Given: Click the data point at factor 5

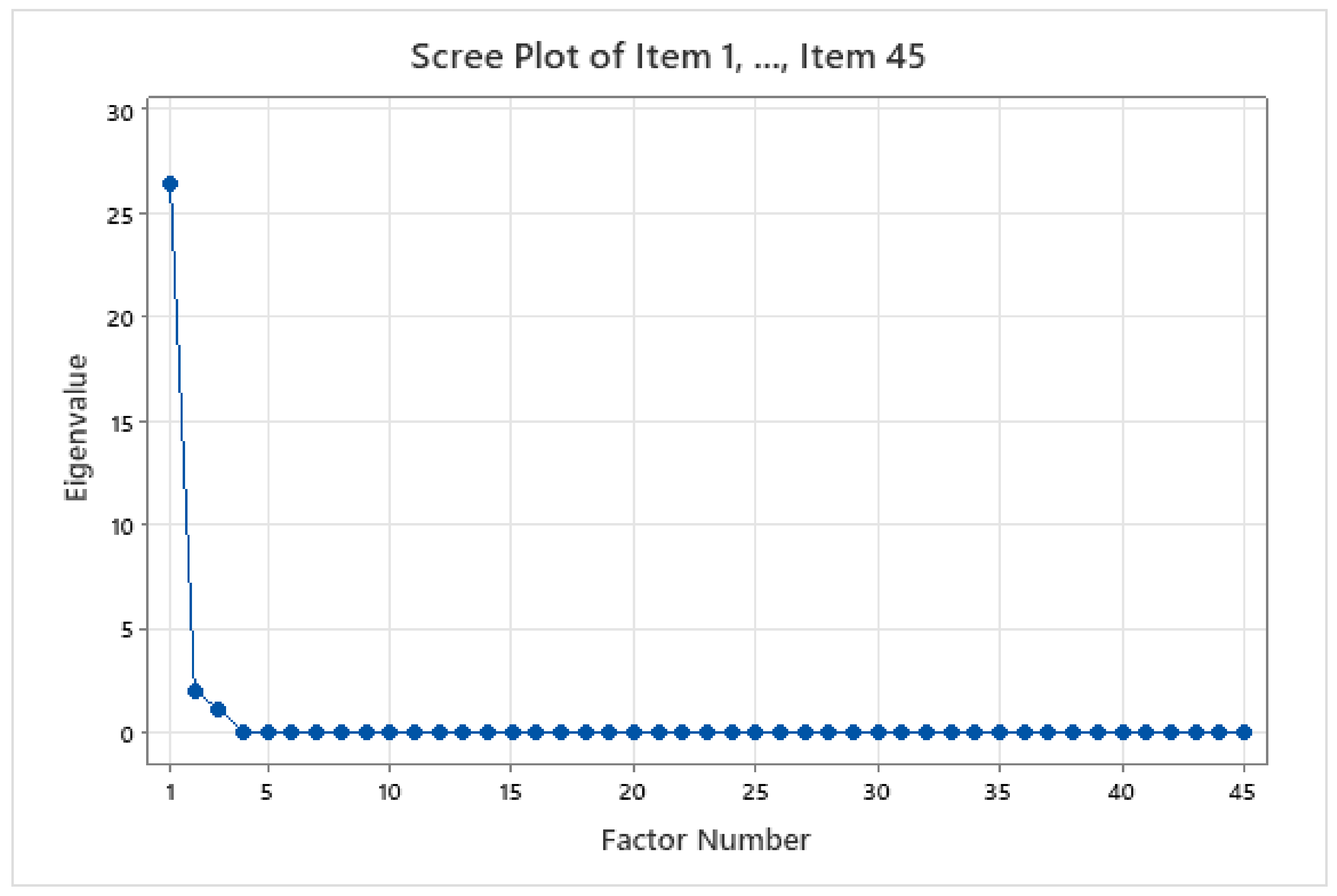Looking at the screenshot, I should (x=268, y=732).
